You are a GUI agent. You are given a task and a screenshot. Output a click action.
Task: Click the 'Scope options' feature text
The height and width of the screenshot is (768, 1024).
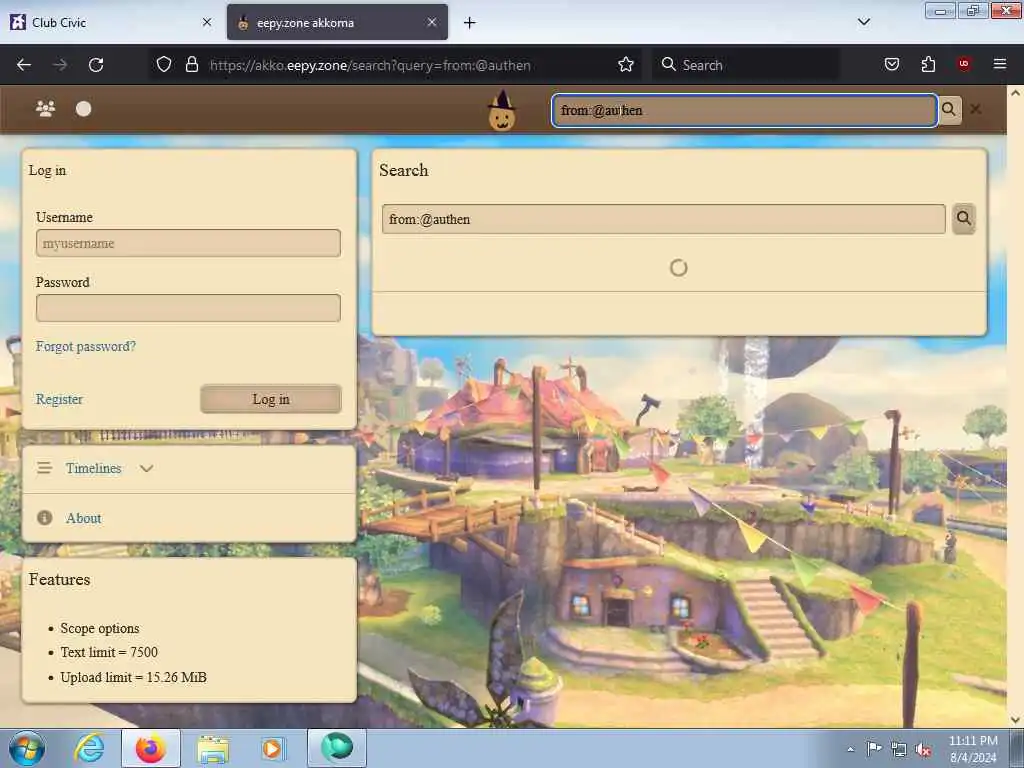point(100,628)
